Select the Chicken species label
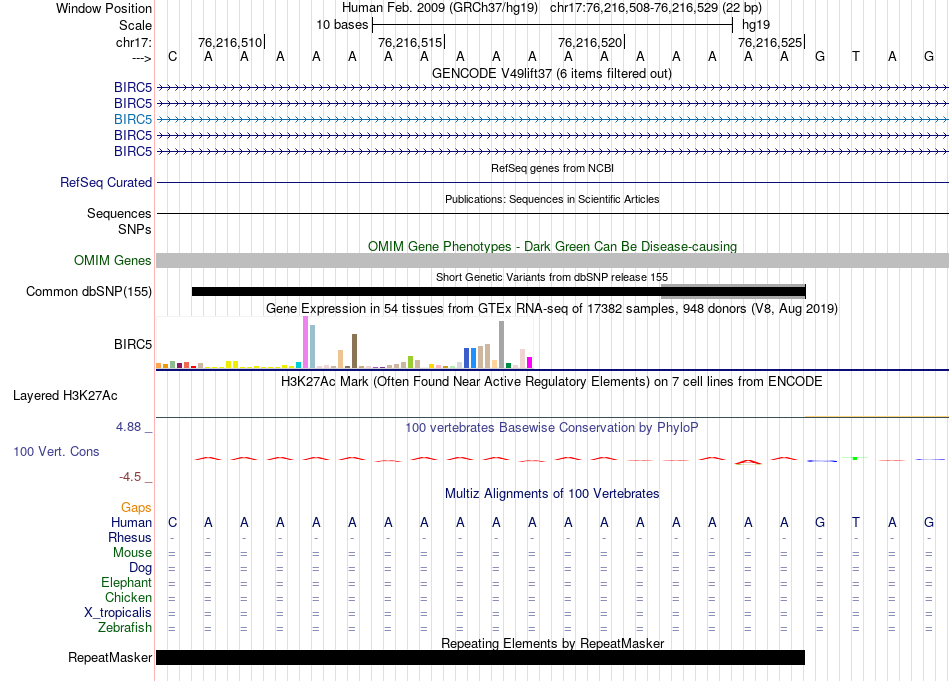 click(128, 597)
